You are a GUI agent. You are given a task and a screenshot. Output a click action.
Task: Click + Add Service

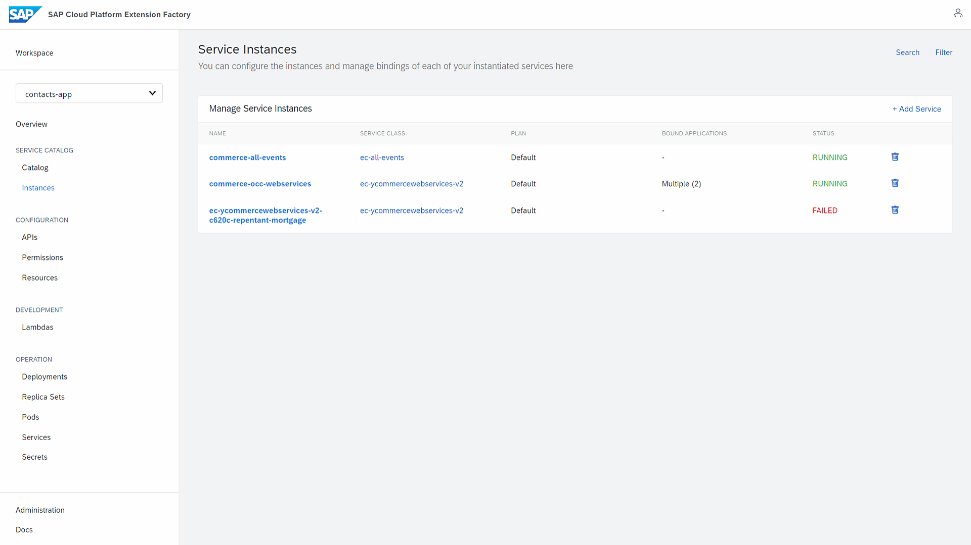(x=917, y=109)
